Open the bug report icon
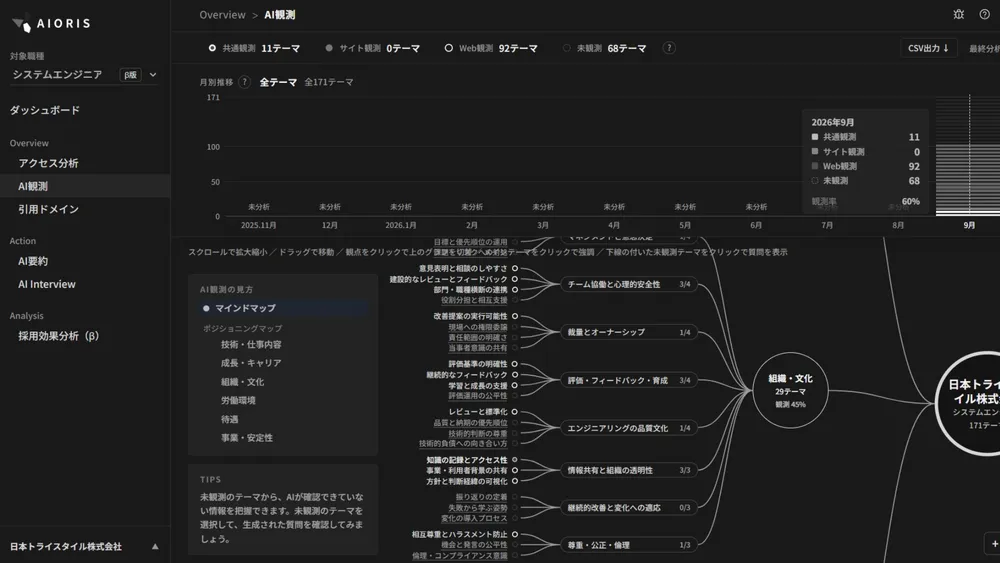The width and height of the screenshot is (1000, 563). [959, 14]
